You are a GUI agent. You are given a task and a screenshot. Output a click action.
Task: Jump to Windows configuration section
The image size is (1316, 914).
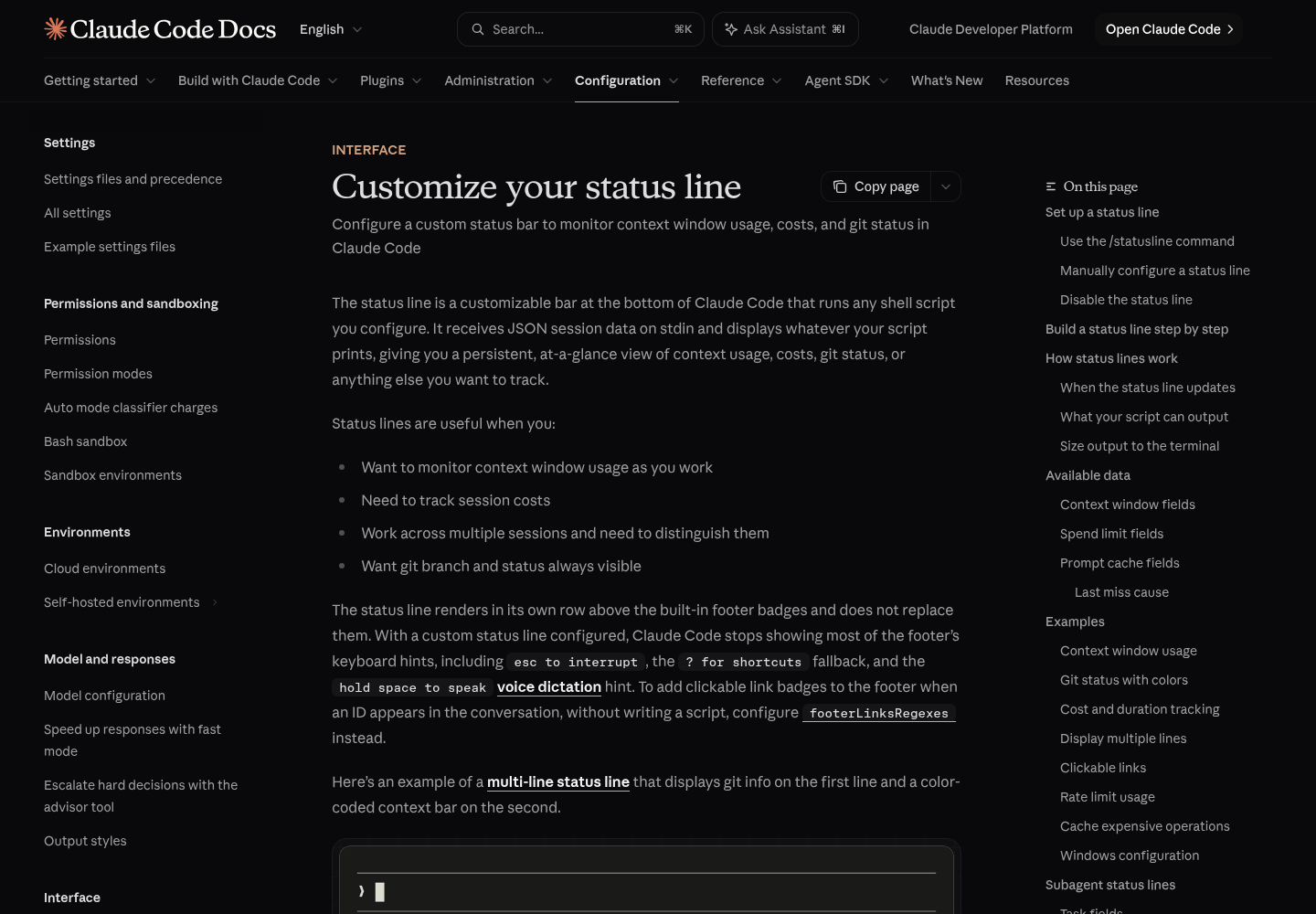click(x=1130, y=856)
